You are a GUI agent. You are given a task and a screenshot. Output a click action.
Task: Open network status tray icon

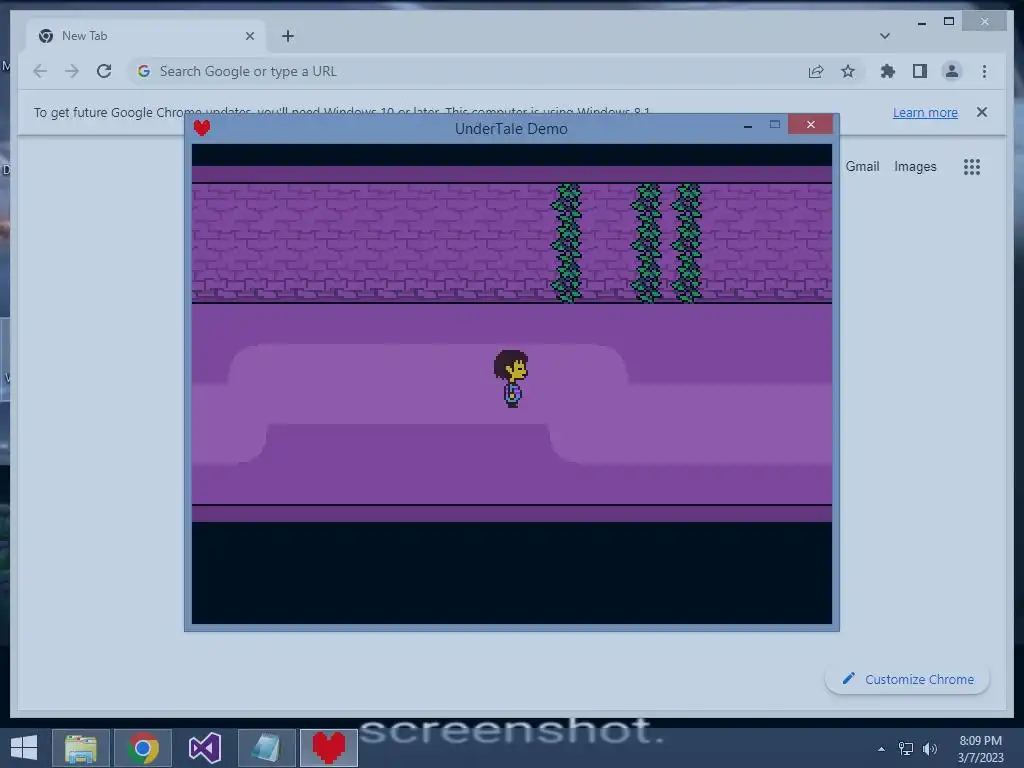906,748
